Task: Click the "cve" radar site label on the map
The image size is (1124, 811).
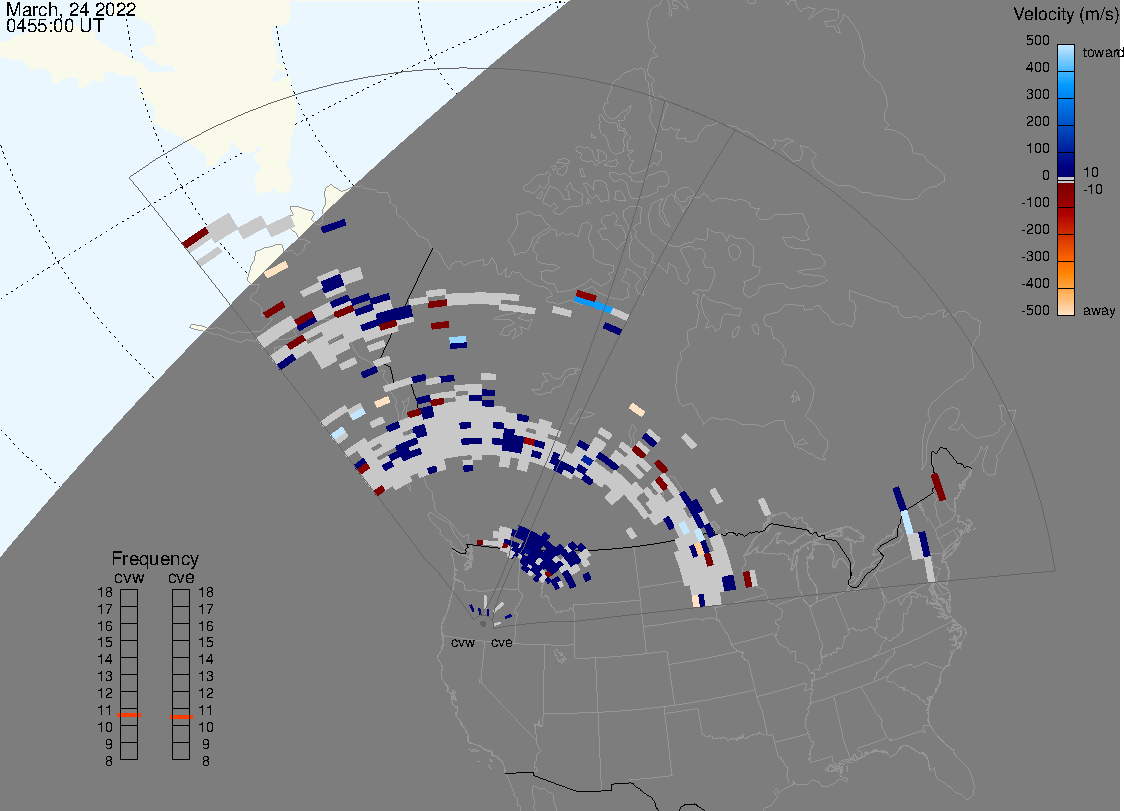Action: (x=502, y=642)
